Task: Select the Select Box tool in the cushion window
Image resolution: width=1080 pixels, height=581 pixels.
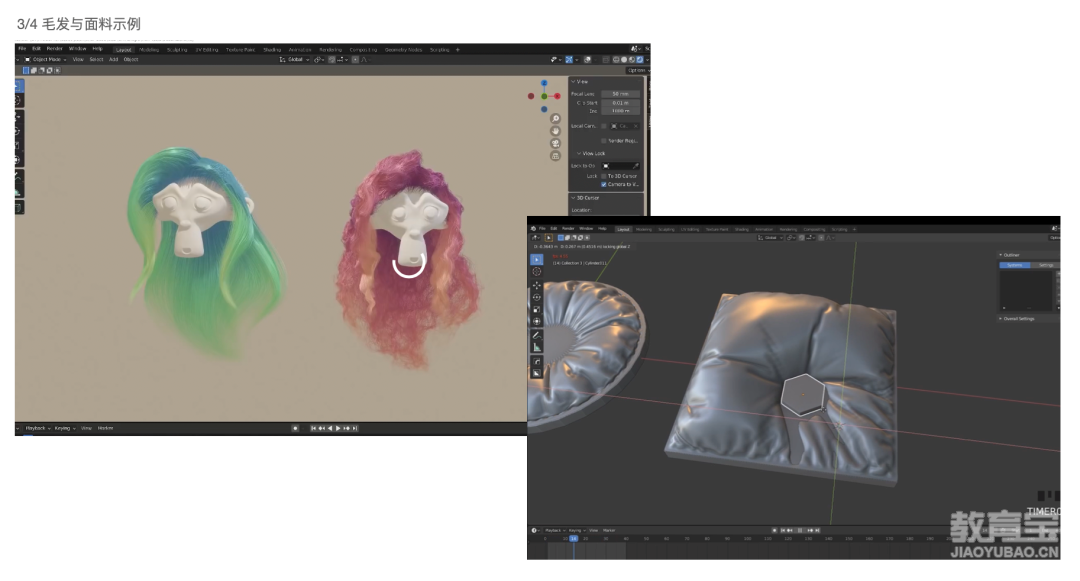Action: (x=537, y=260)
